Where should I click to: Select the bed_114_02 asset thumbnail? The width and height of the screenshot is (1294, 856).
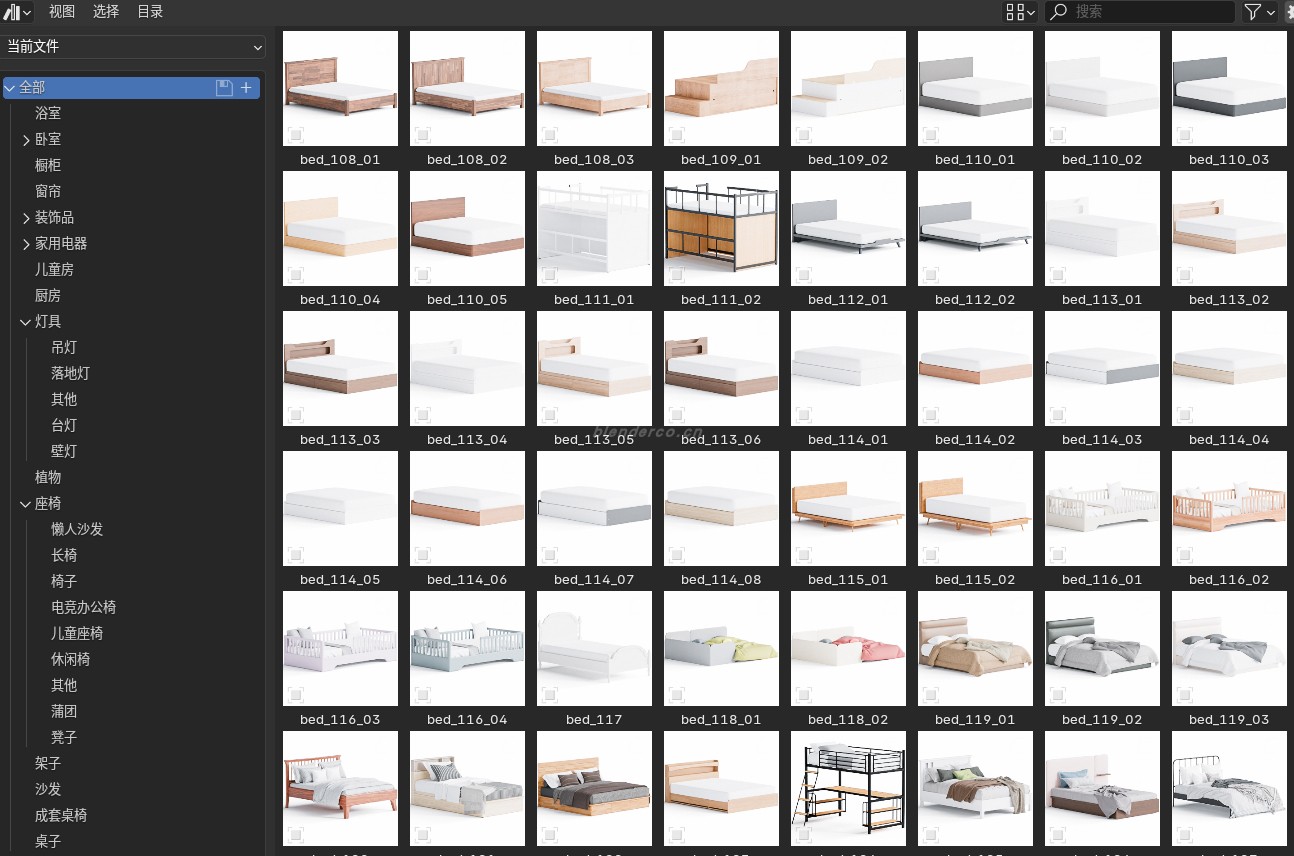tap(975, 368)
